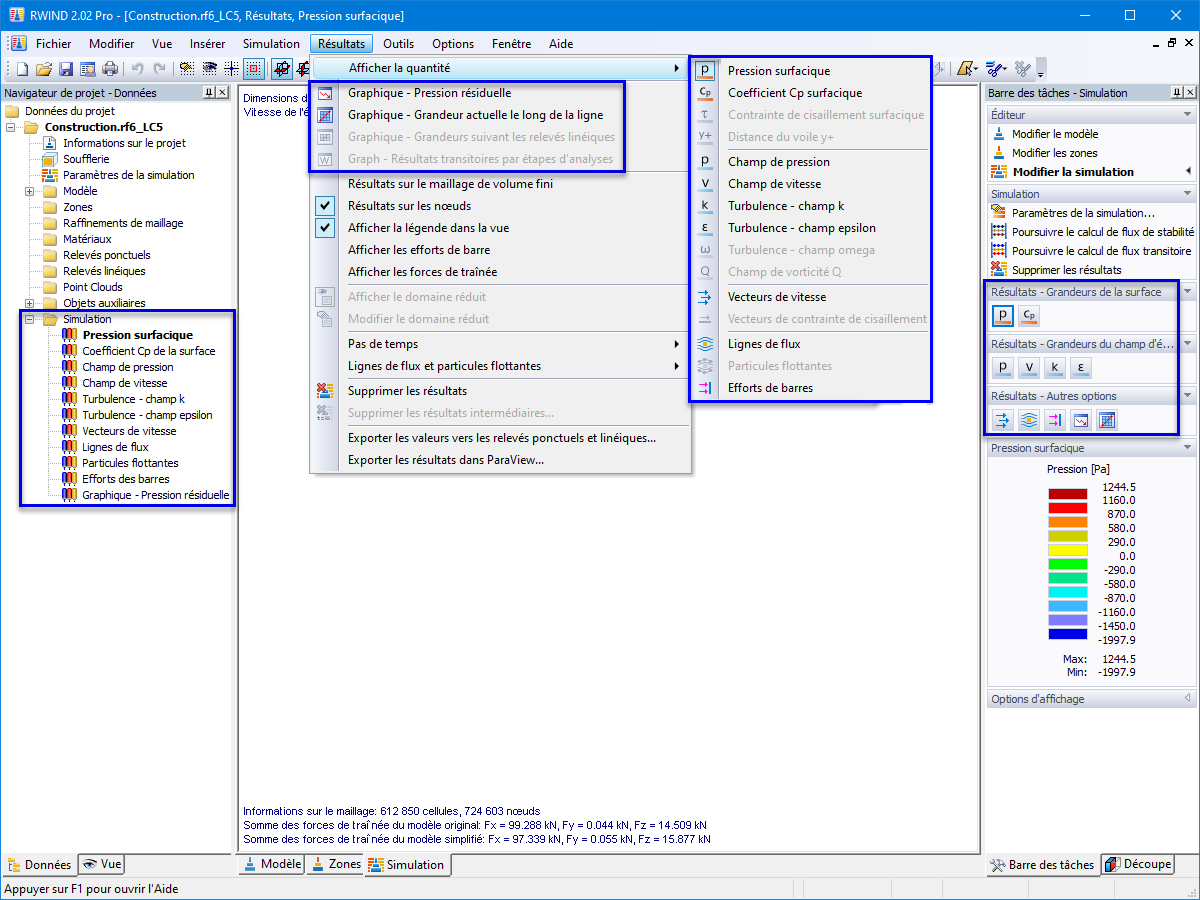Show pressure field via 'p' field icon
Viewport: 1200px width, 900px height.
coord(1003,368)
